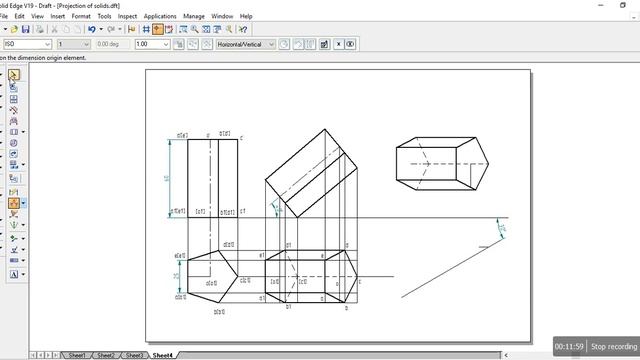640x360 pixels.
Task: Open the ISO dimension style dropdown
Action: tap(27, 44)
